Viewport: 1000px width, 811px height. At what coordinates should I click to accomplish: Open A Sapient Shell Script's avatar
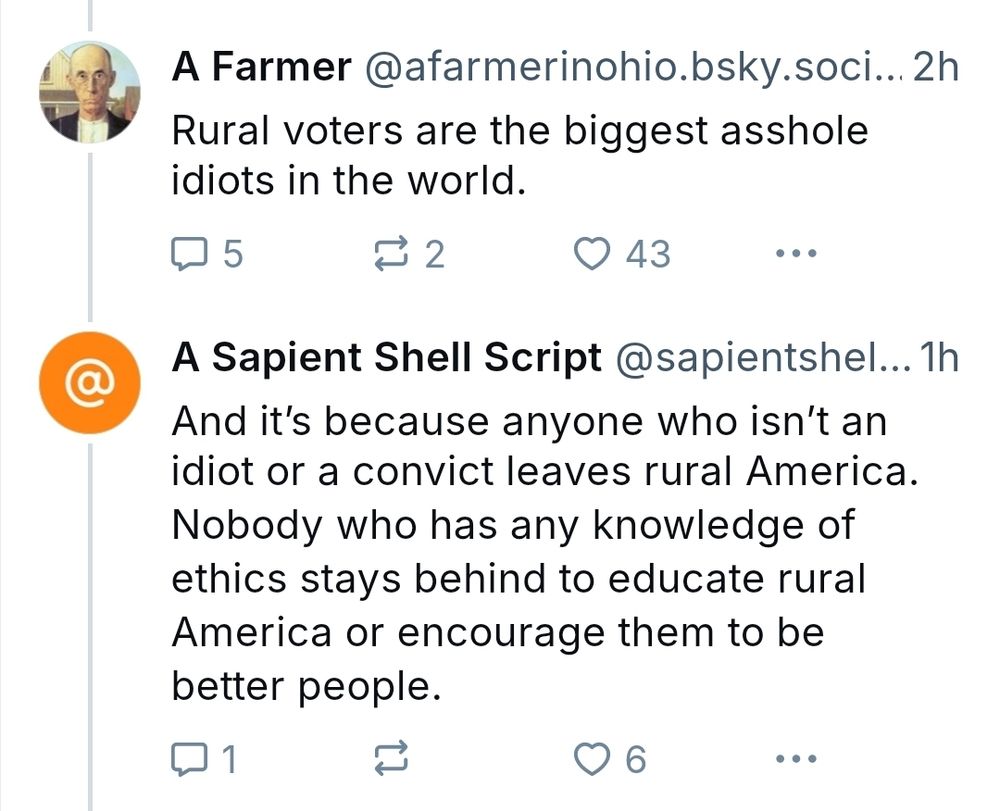[89, 381]
